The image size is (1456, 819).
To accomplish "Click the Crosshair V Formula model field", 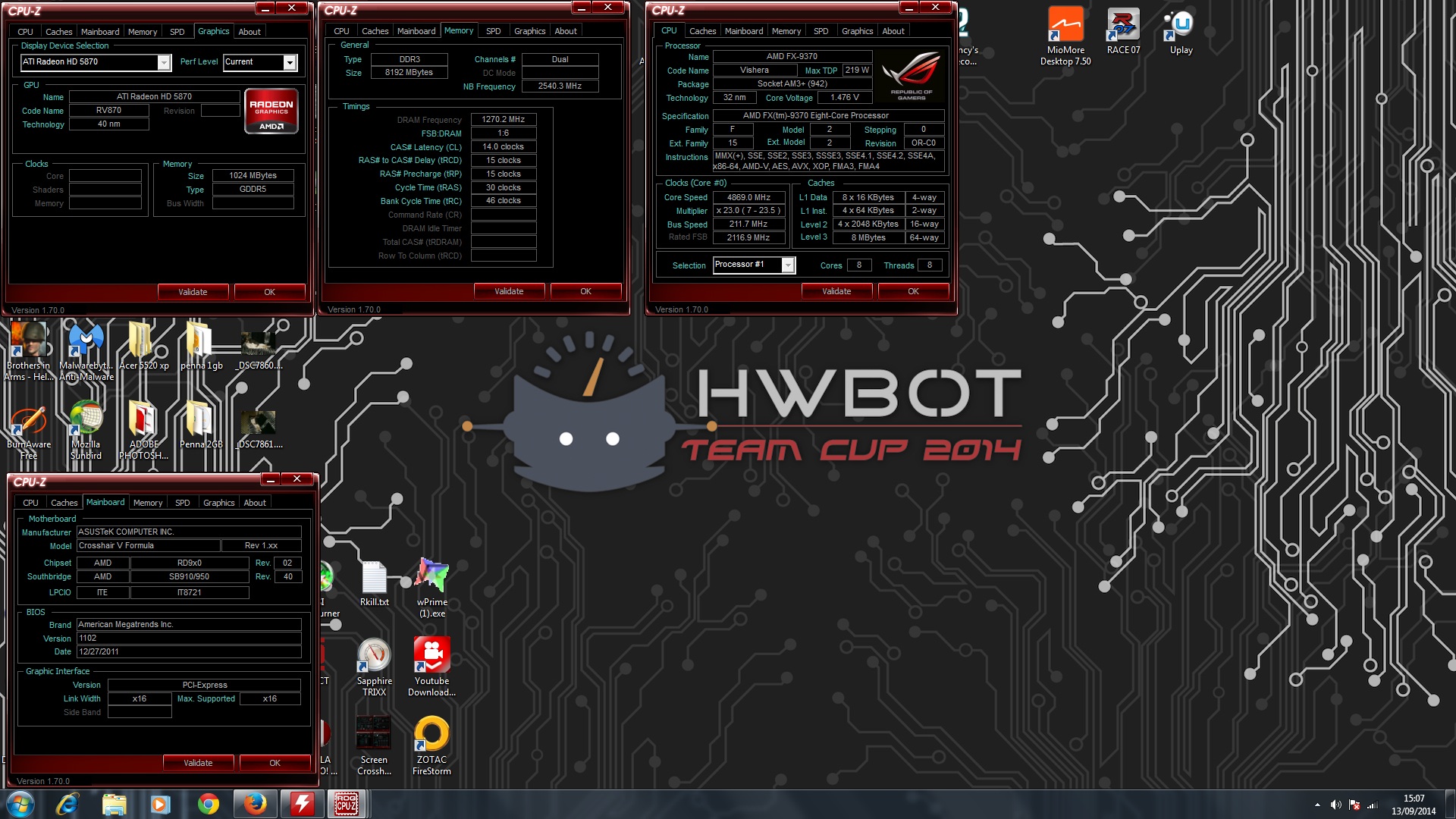I will coord(149,546).
